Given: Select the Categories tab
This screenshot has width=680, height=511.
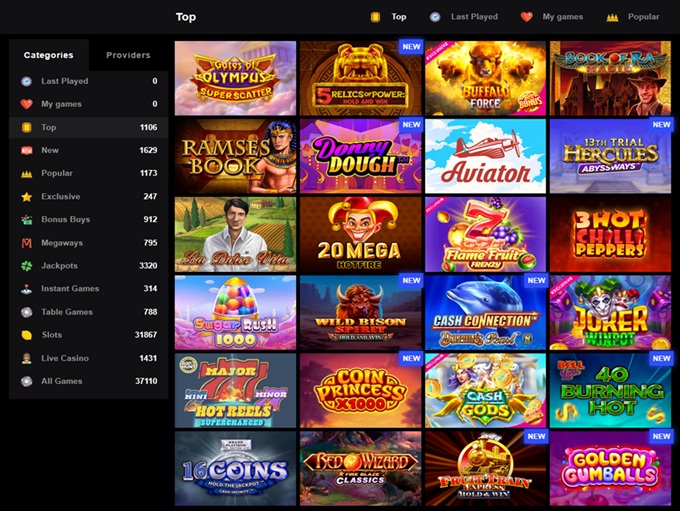Looking at the screenshot, I should coord(49,55).
